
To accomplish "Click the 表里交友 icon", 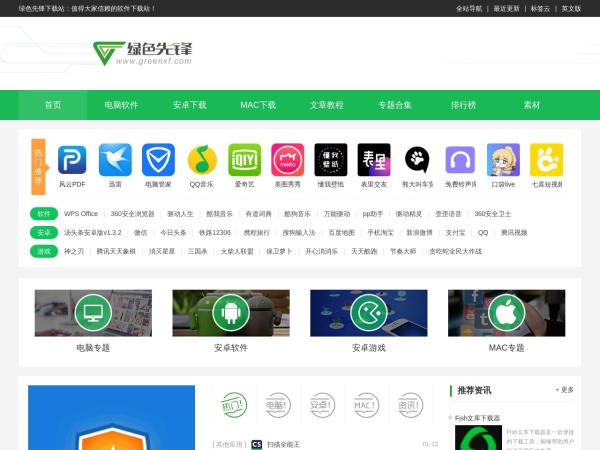I will click(x=374, y=160).
